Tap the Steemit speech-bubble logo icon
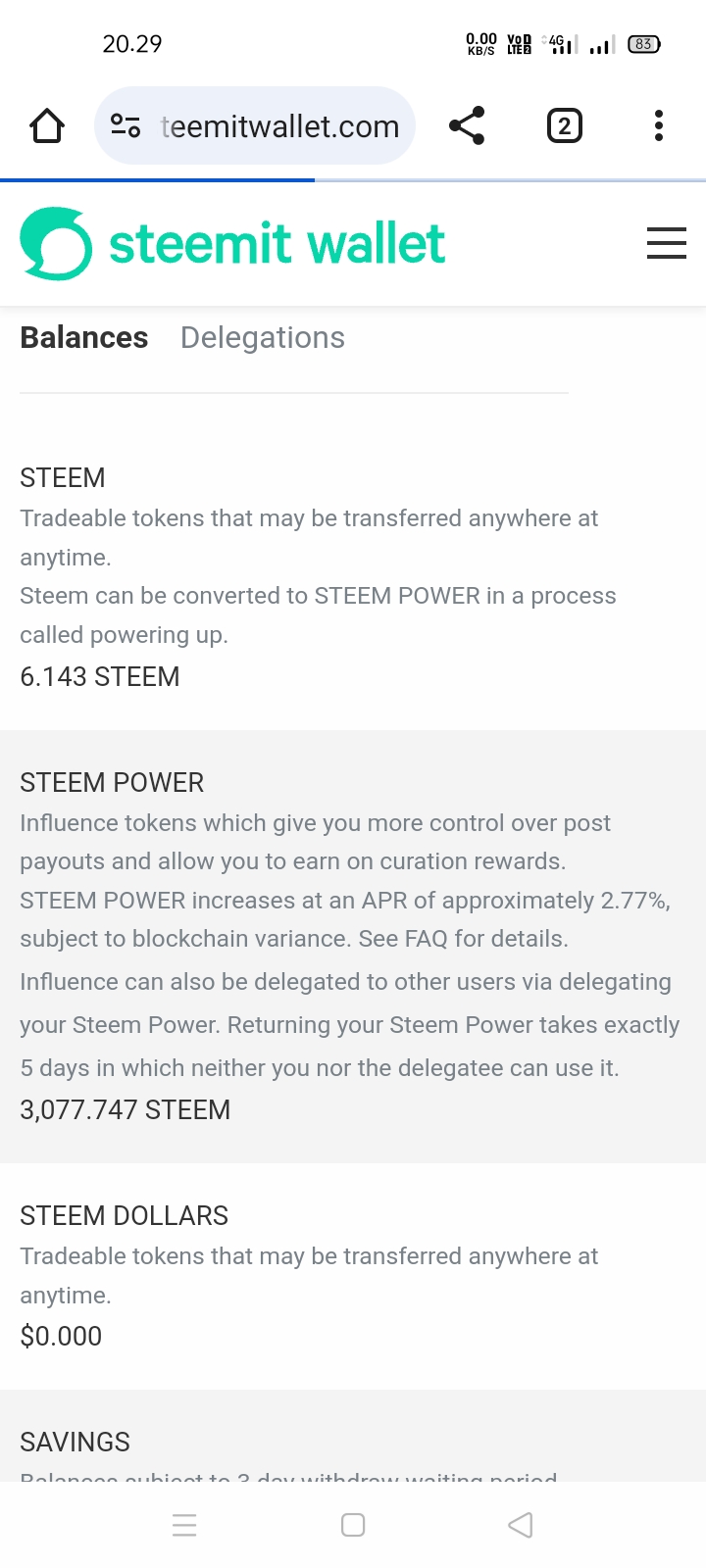706x1568 pixels. point(56,244)
